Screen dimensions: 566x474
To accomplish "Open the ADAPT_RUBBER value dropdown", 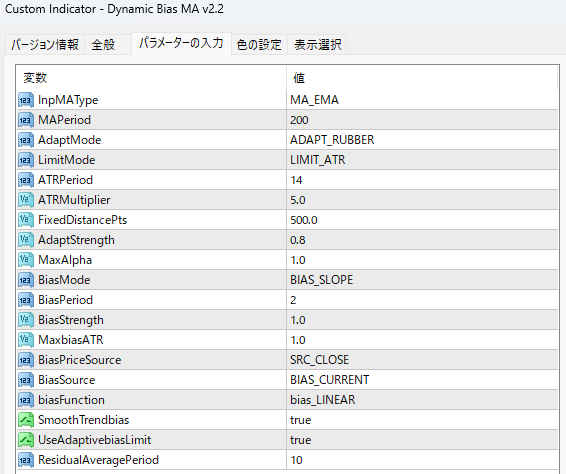I will pyautogui.click(x=422, y=140).
